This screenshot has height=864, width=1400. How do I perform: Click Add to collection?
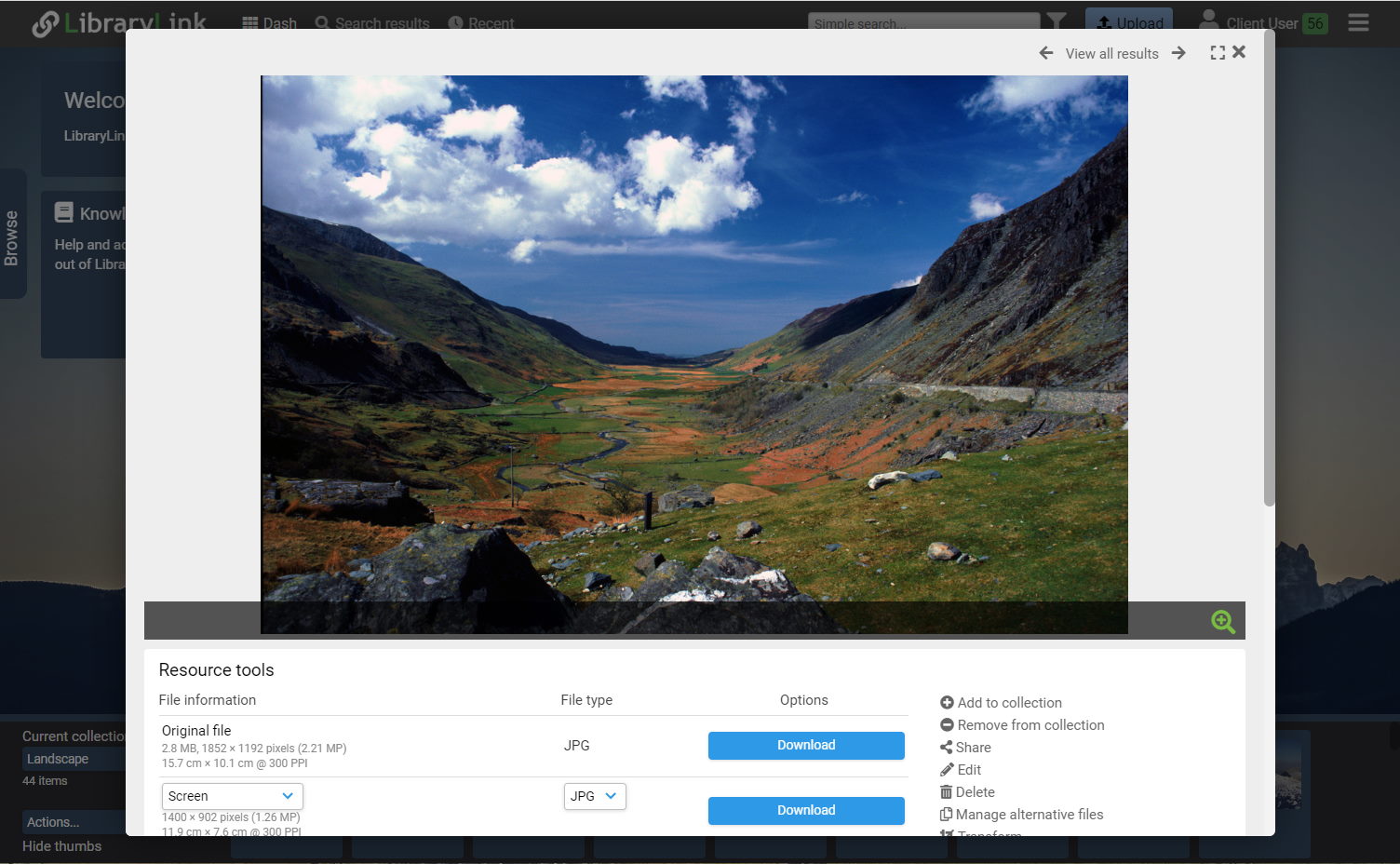(1009, 703)
